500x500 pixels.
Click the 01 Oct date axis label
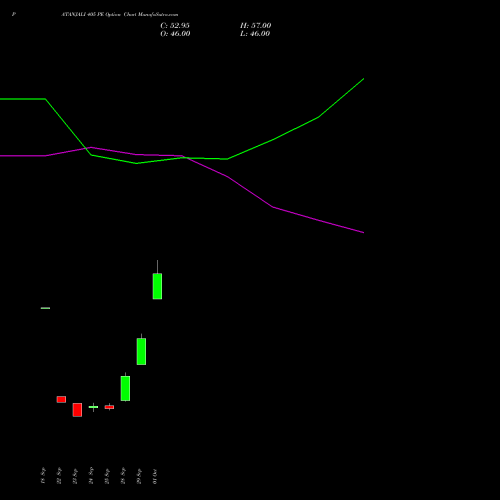click(x=155, y=476)
